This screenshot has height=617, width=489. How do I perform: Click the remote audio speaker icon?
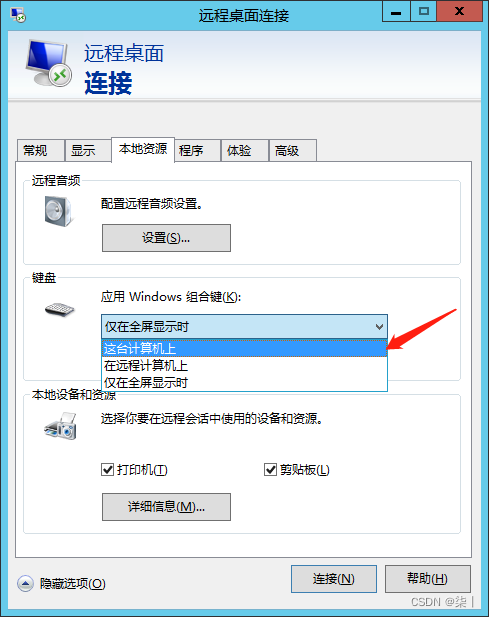(x=58, y=211)
